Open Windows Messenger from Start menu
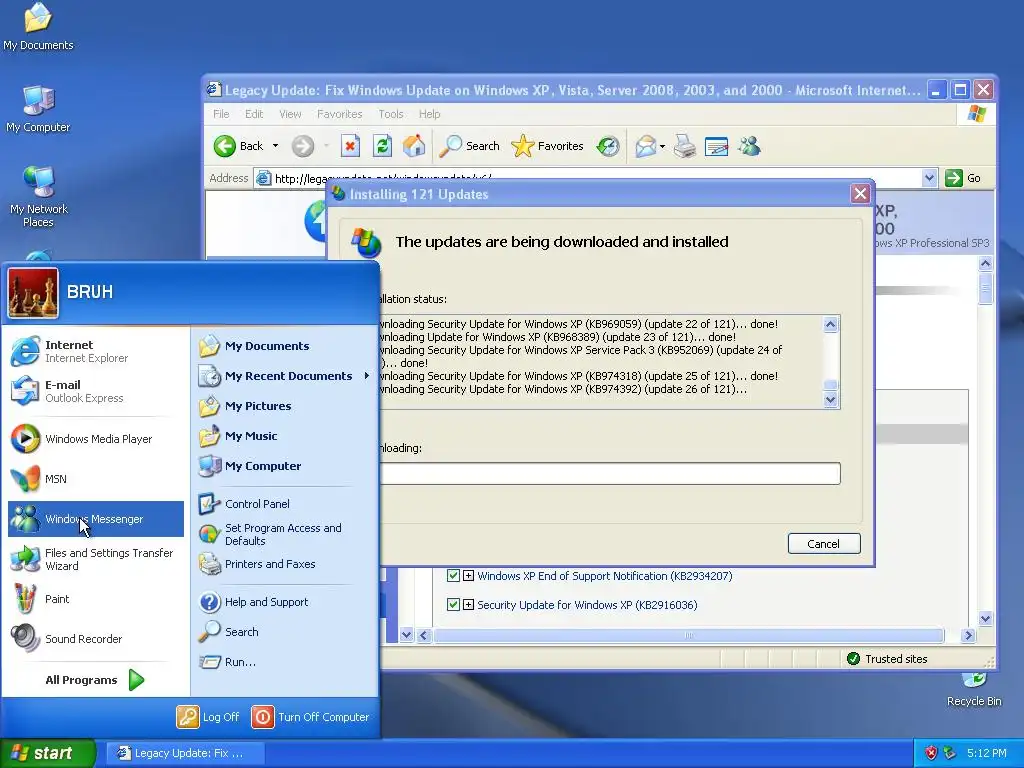Screen dimensions: 1024x768 tap(96, 519)
